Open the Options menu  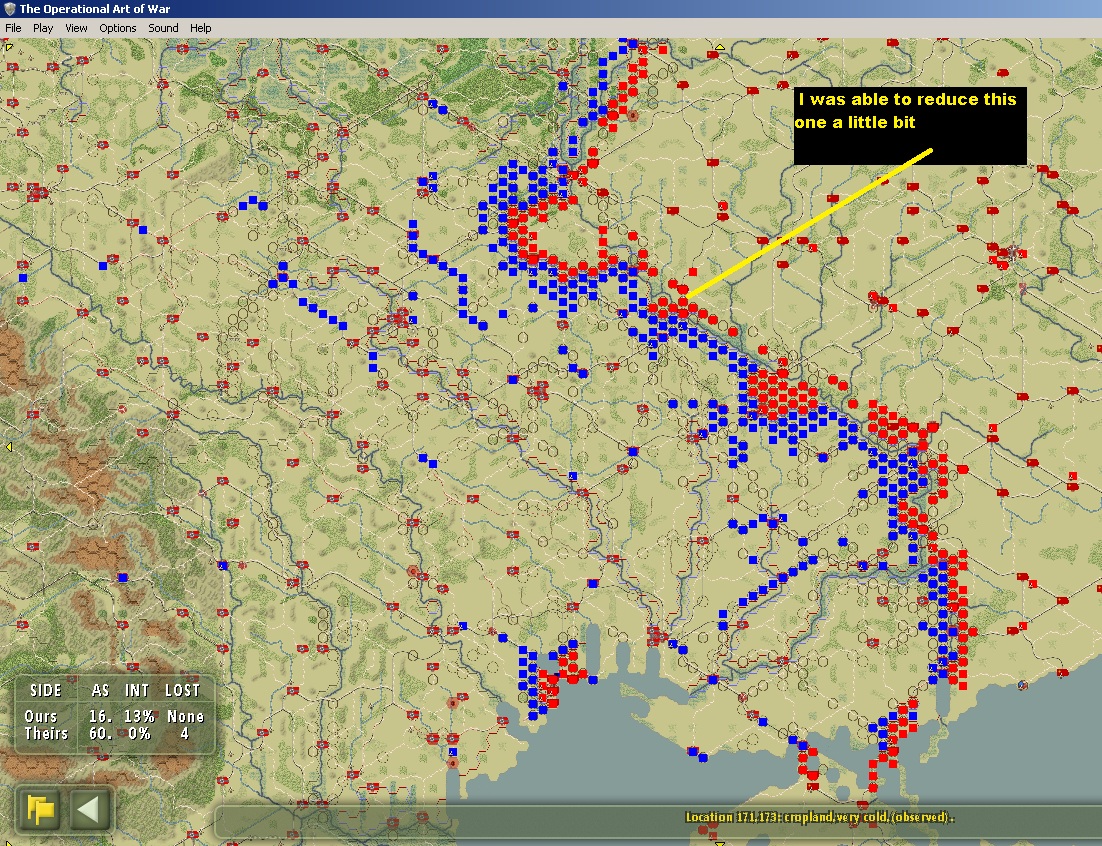tap(117, 28)
